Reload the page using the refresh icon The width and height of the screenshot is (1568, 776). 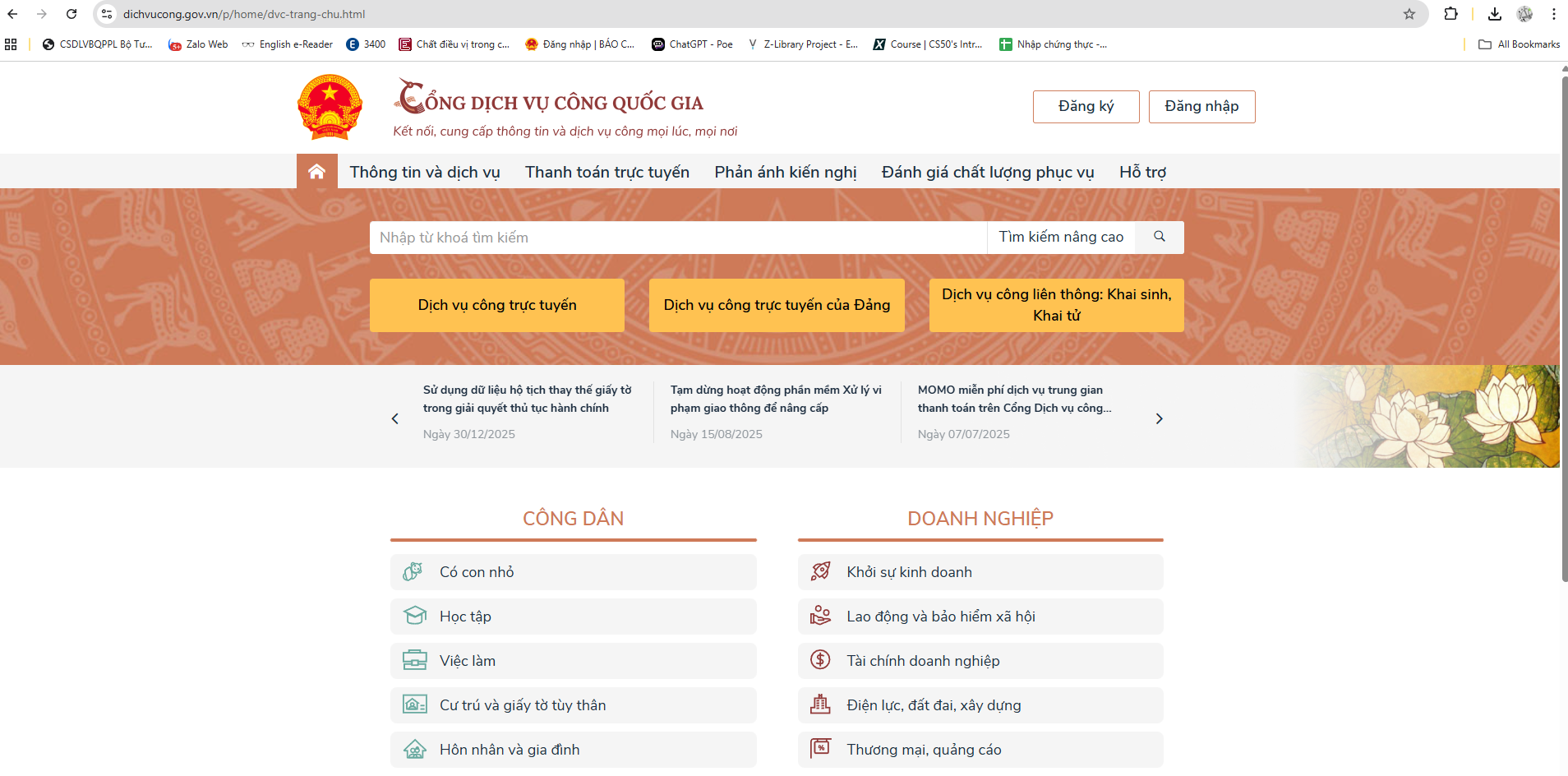(71, 14)
